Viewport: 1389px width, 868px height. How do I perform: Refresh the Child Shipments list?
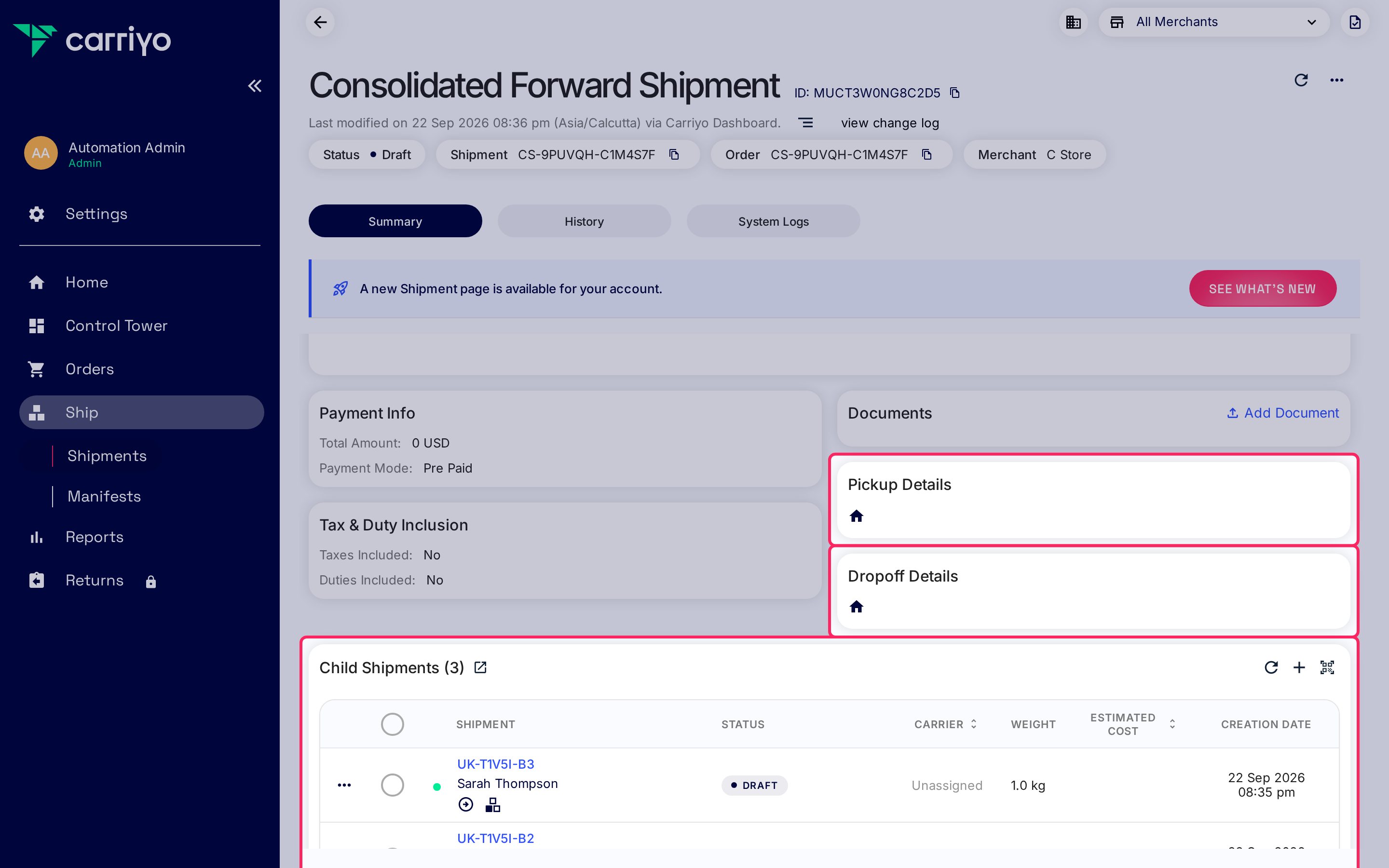[1271, 667]
